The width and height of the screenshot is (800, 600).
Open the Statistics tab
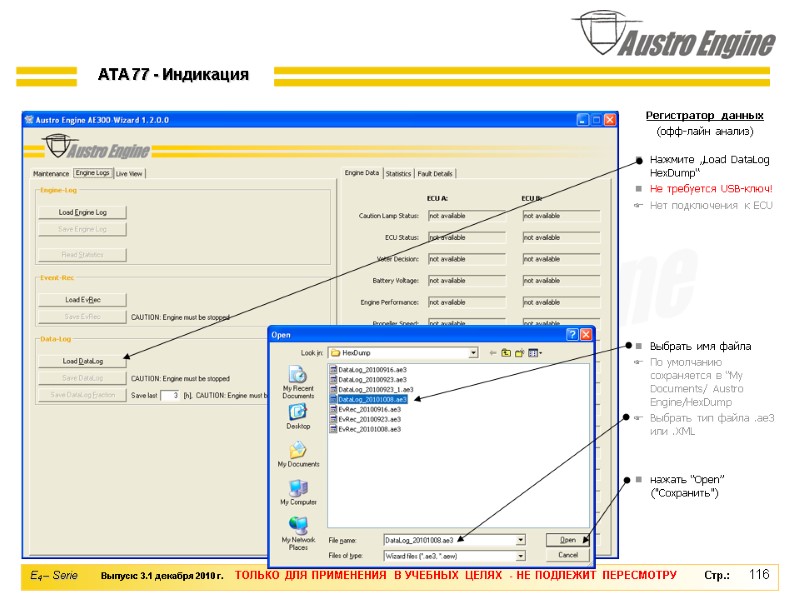(398, 174)
